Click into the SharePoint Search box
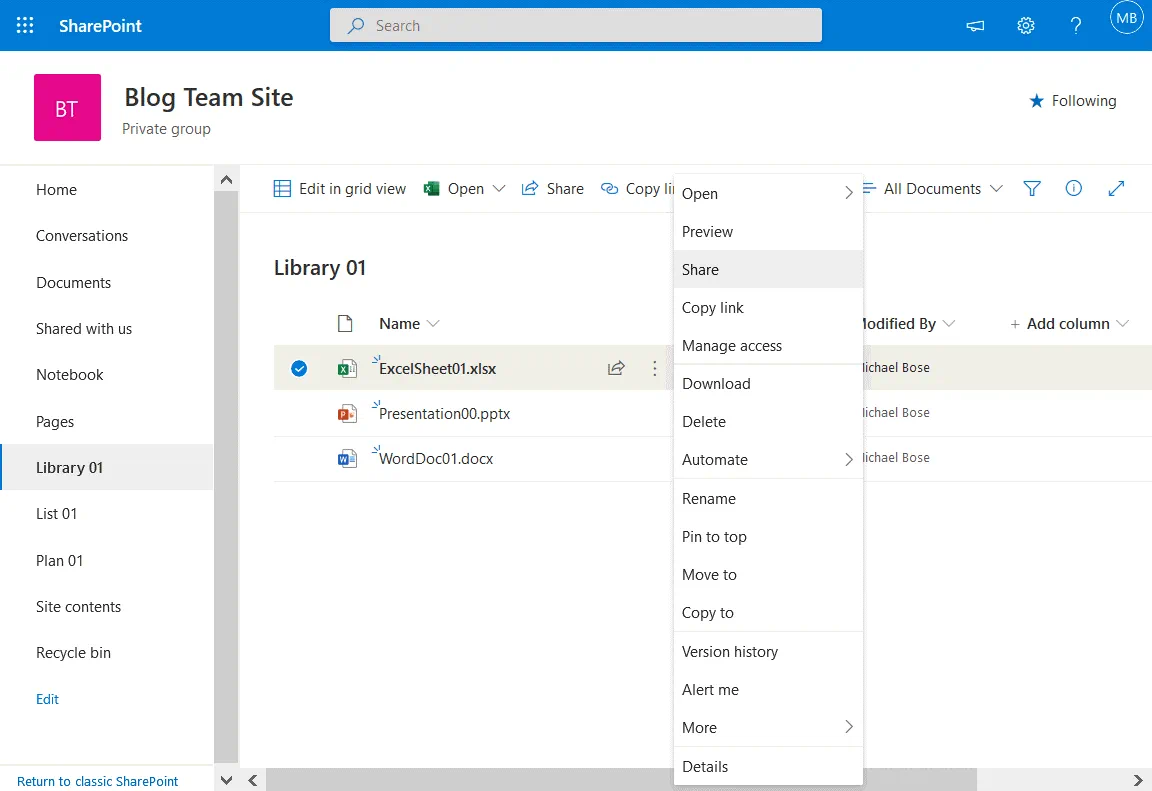The width and height of the screenshot is (1152, 791). 576,26
